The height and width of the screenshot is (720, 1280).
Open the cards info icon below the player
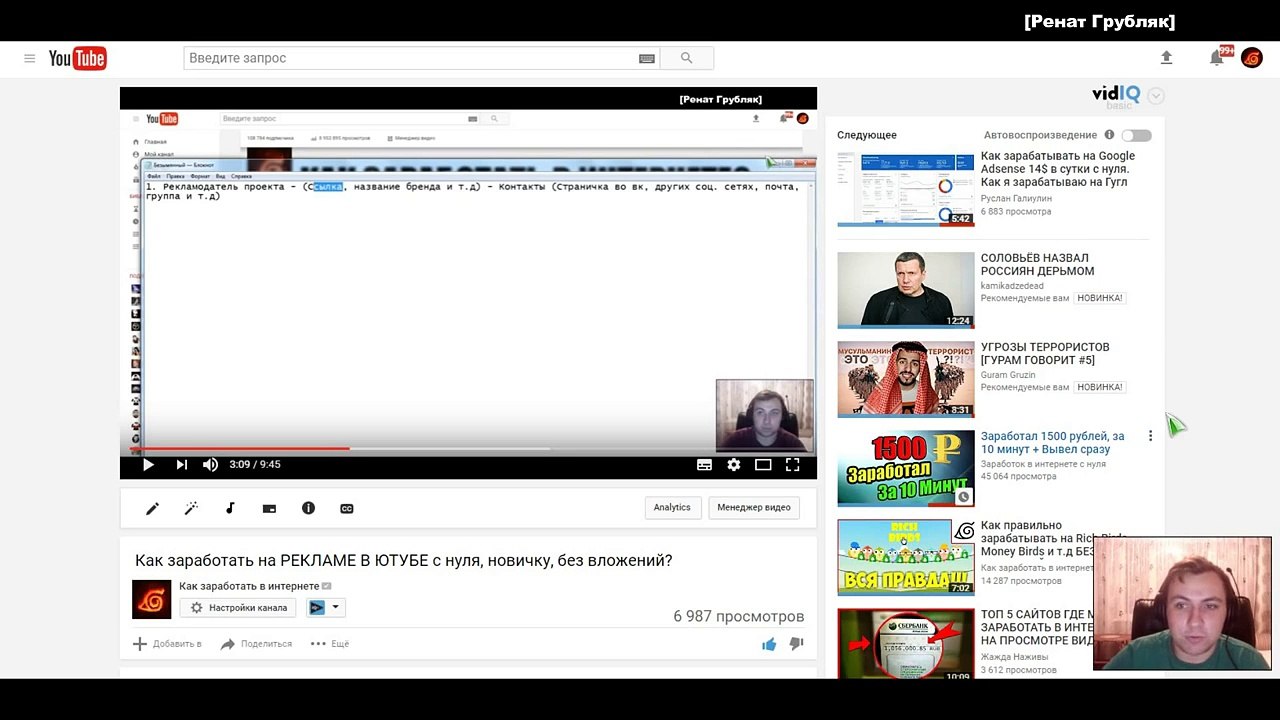[x=308, y=508]
